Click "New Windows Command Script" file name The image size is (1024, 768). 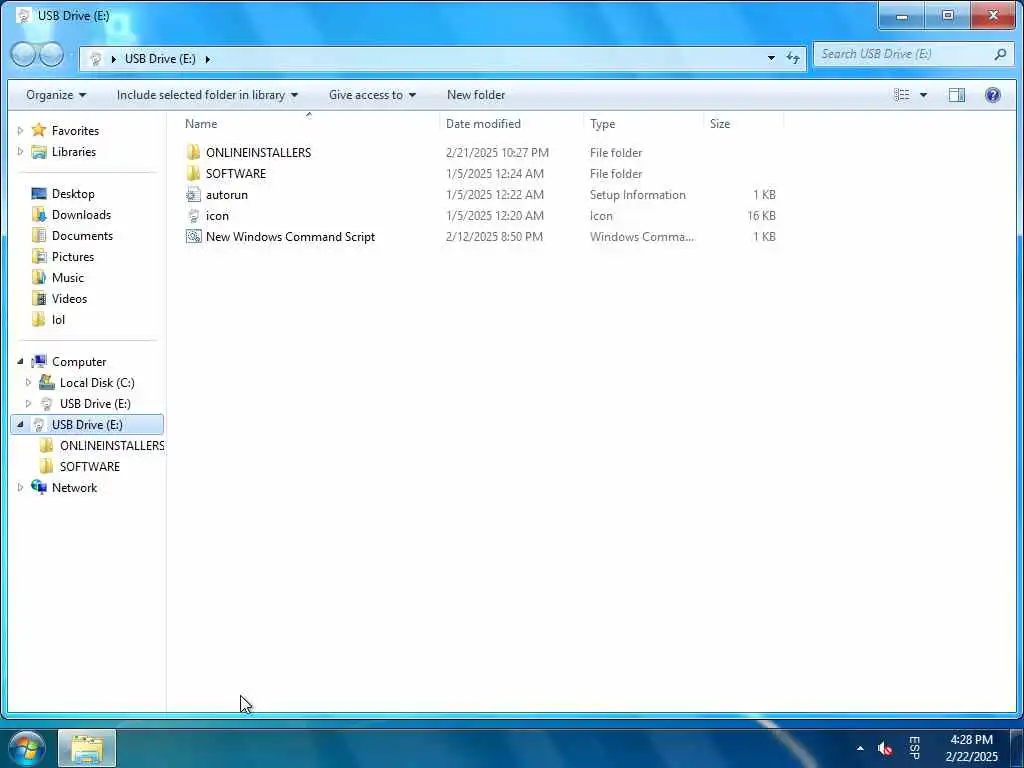point(291,236)
